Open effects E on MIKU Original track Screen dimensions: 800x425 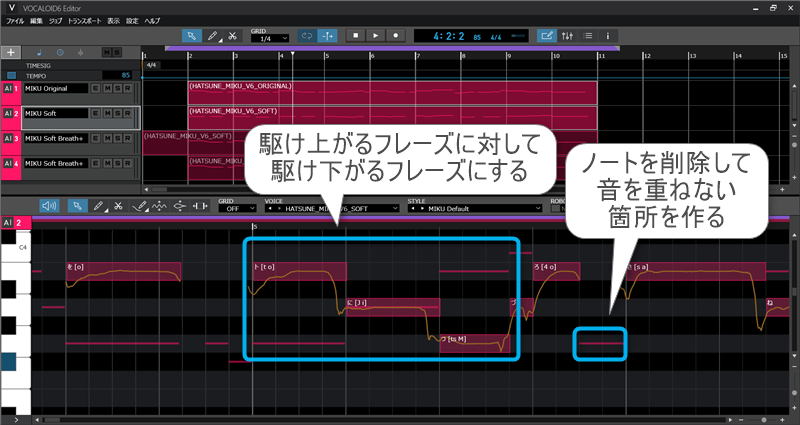pos(95,88)
